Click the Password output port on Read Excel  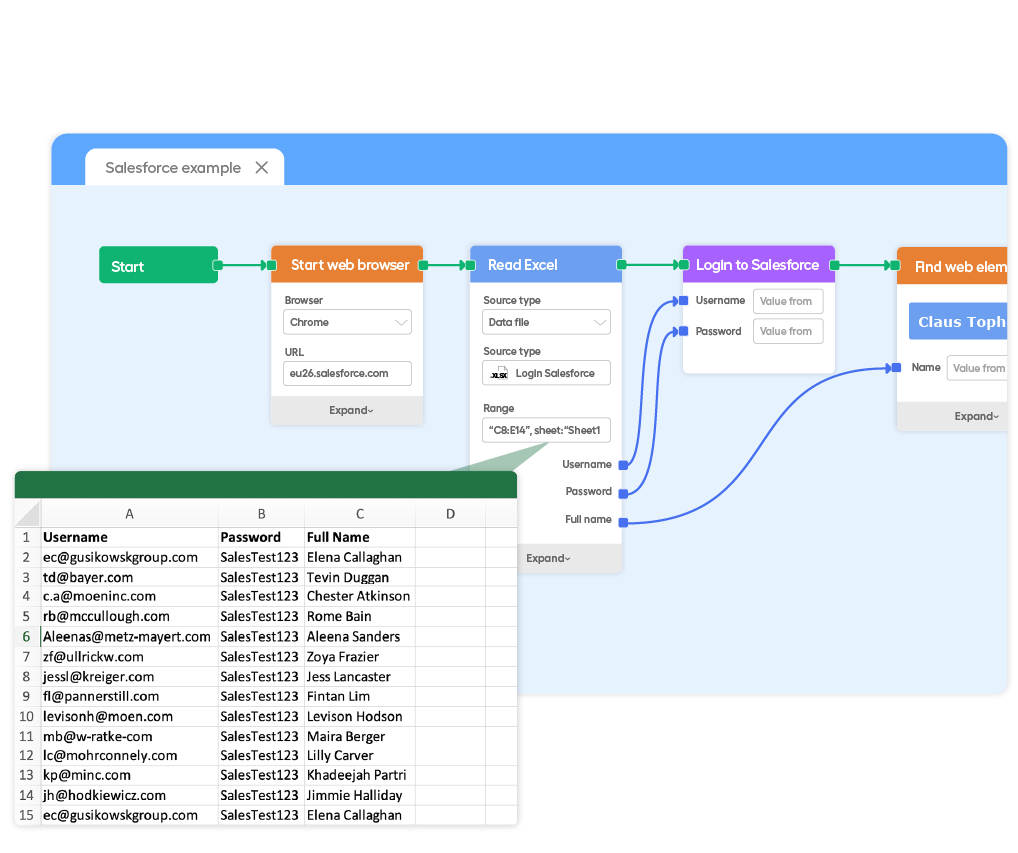[x=623, y=491]
